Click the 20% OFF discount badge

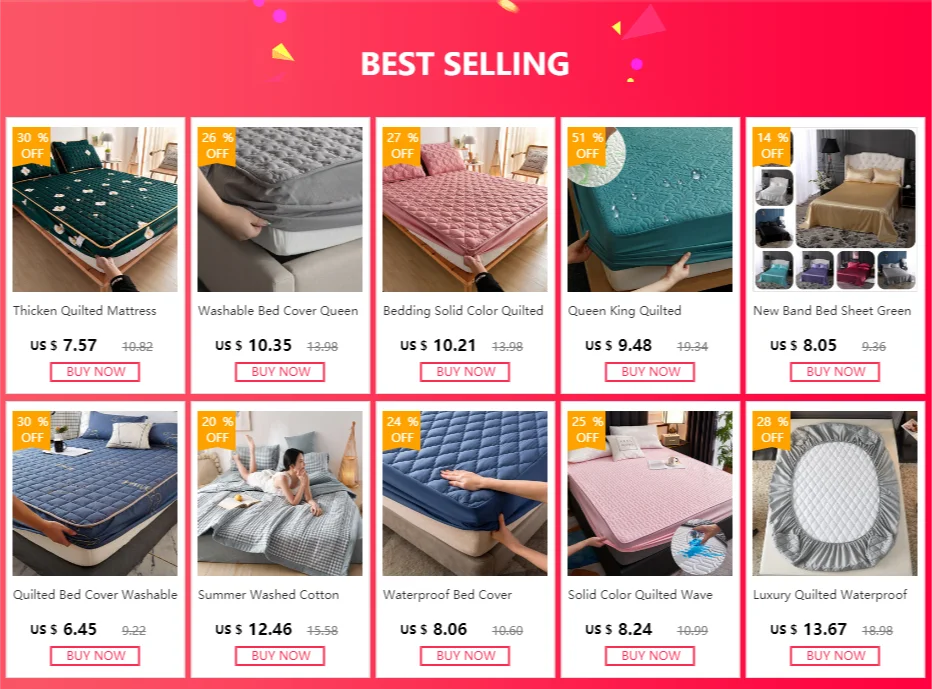(x=217, y=429)
